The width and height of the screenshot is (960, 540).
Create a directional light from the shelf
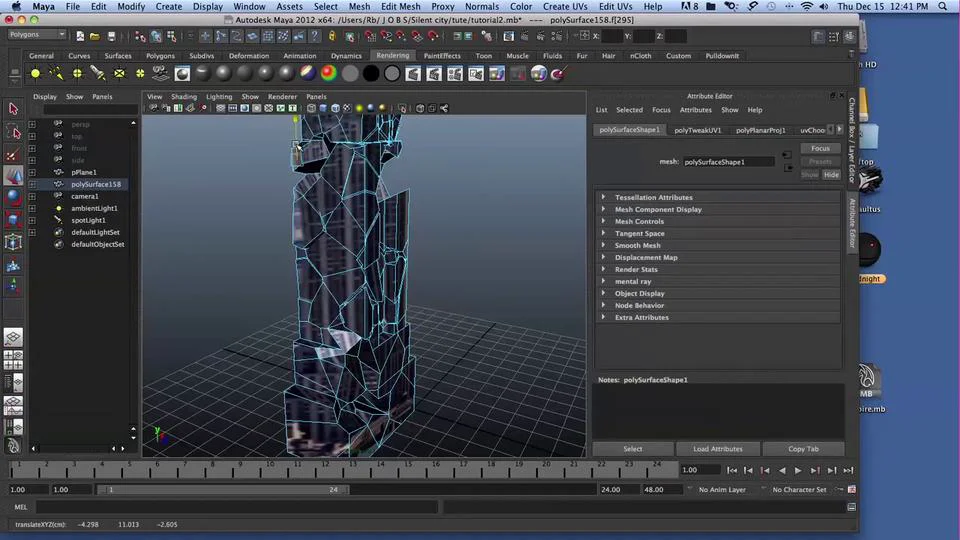(x=56, y=74)
